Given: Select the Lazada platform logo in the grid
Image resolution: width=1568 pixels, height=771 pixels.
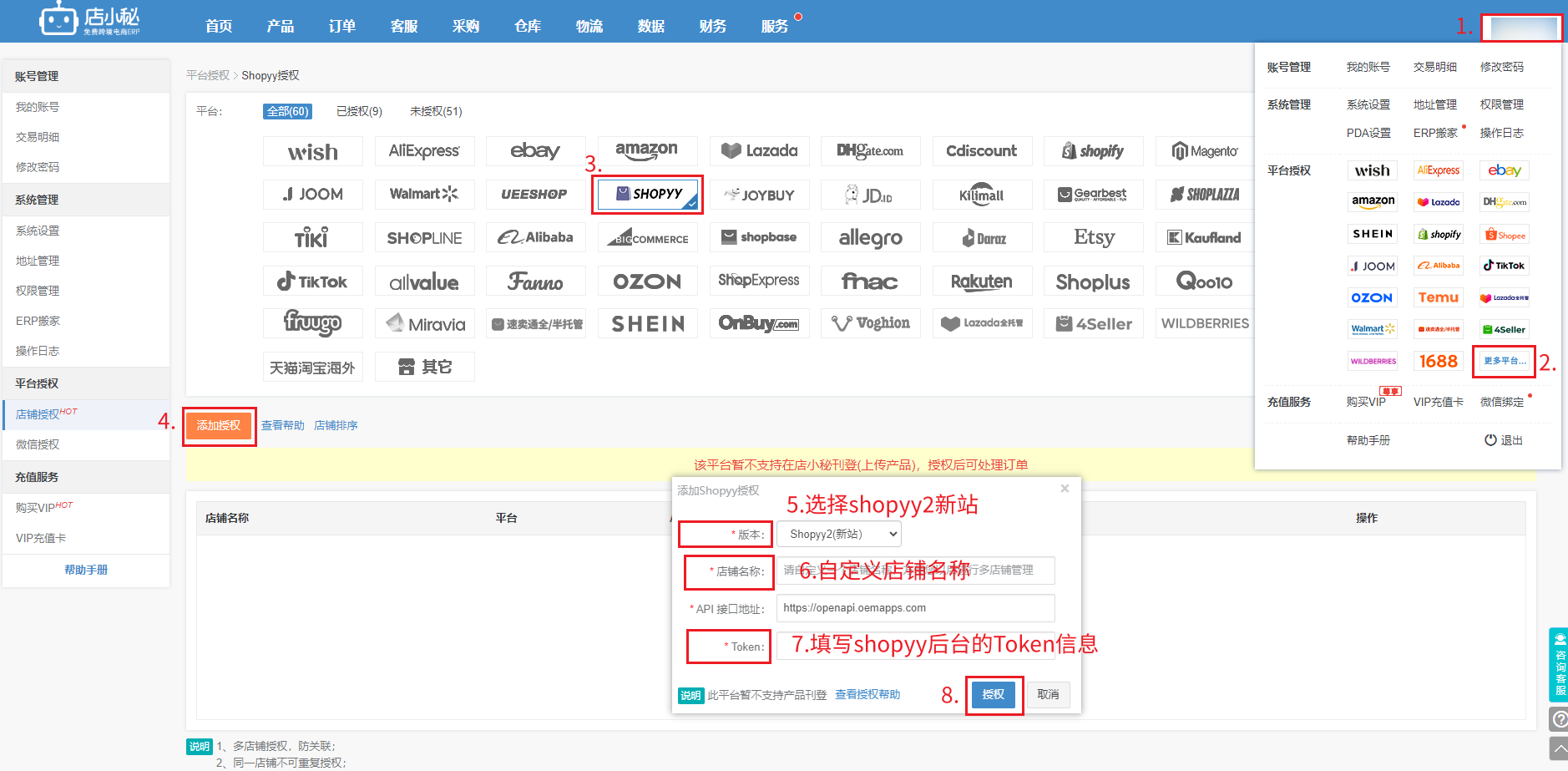Looking at the screenshot, I should point(760,151).
